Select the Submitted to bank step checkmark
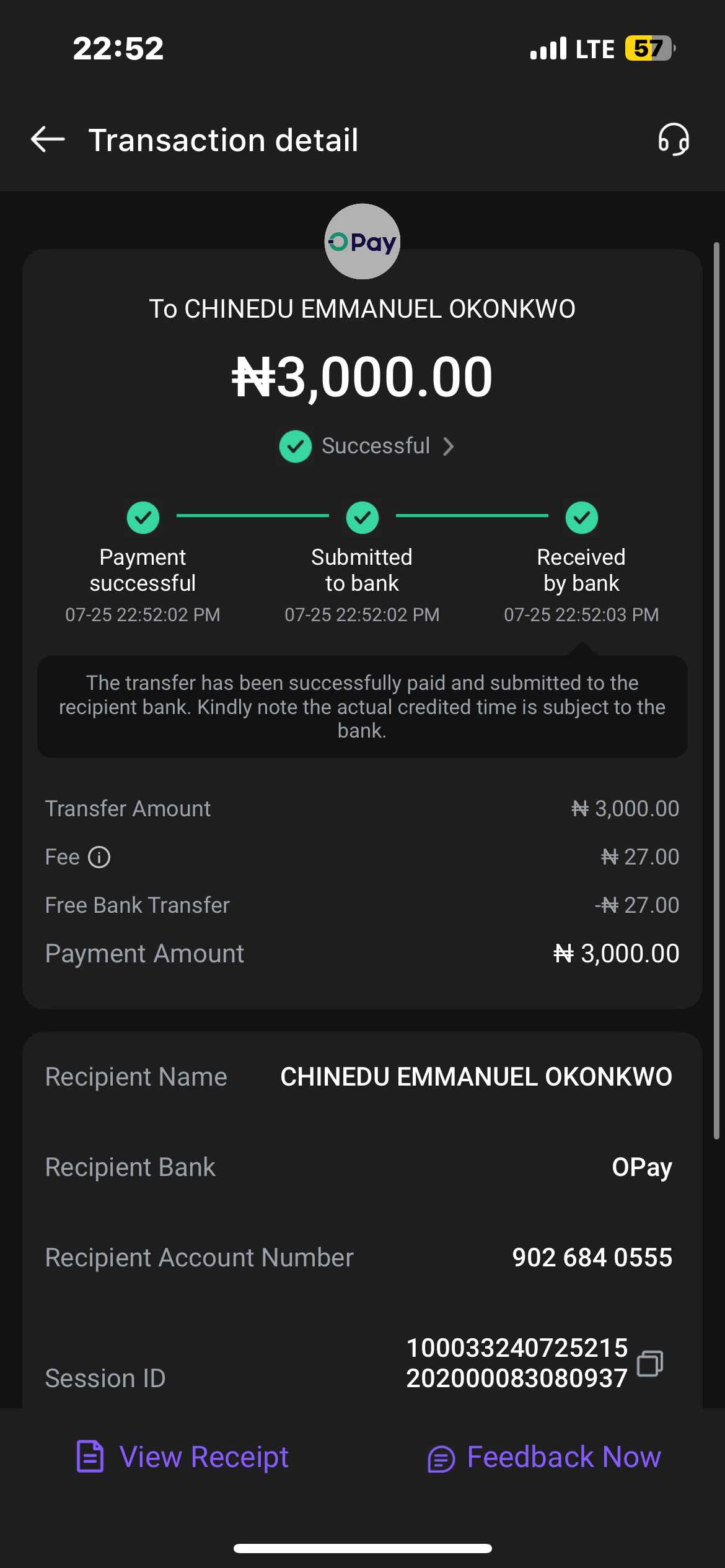Viewport: 725px width, 1568px height. point(362,517)
